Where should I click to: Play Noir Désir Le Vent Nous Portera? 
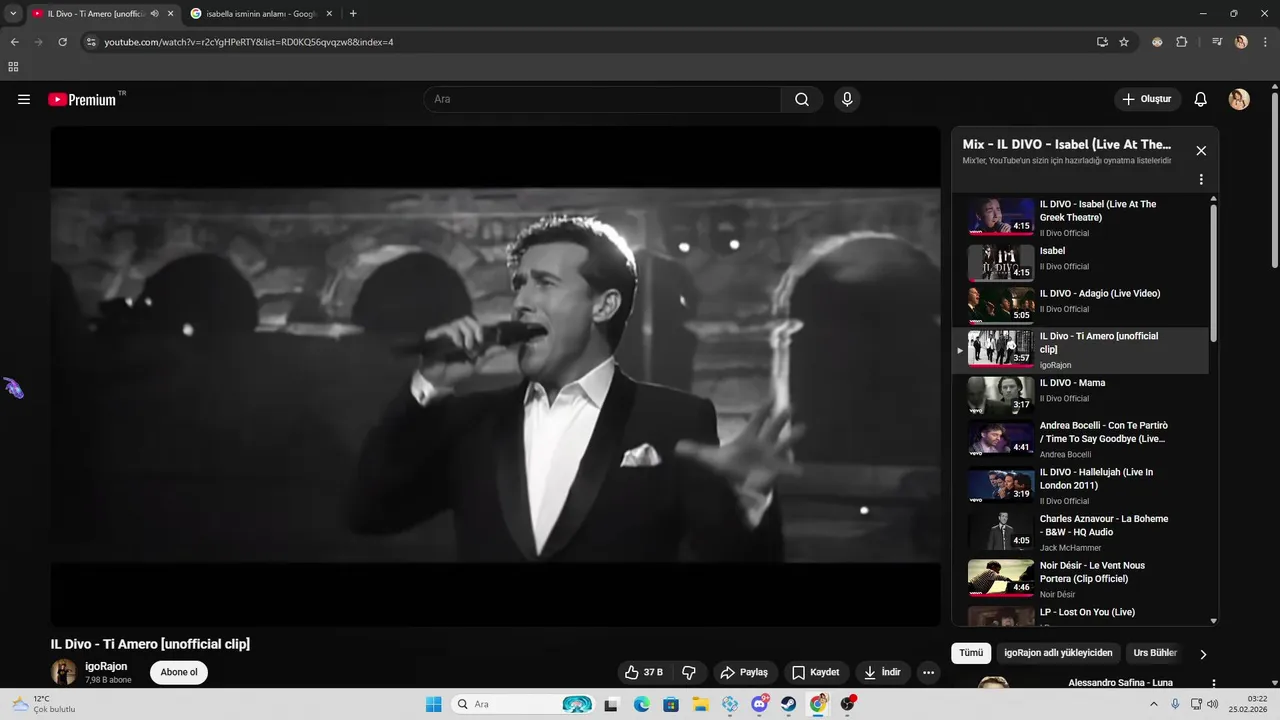click(x=1080, y=579)
